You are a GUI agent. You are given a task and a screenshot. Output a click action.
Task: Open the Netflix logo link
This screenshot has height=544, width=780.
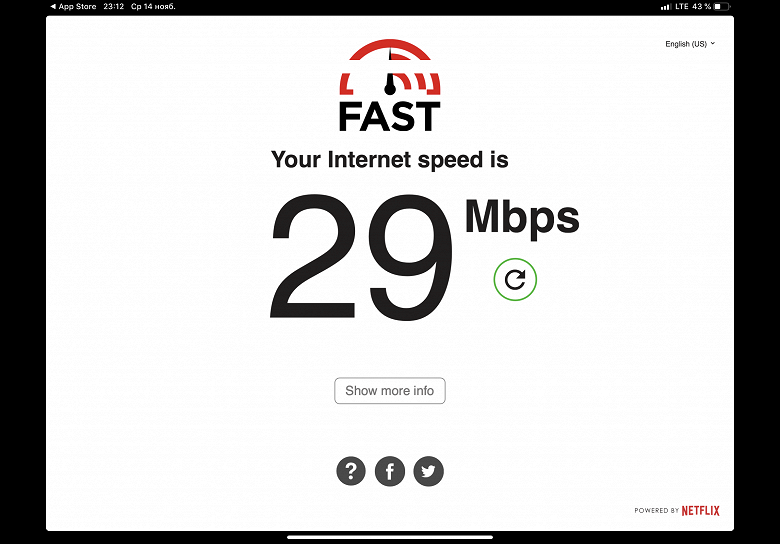point(700,511)
